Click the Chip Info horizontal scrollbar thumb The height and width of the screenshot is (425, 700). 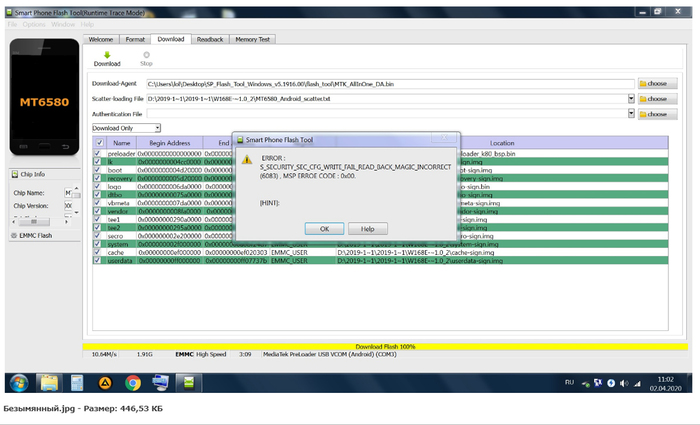[x=34, y=221]
